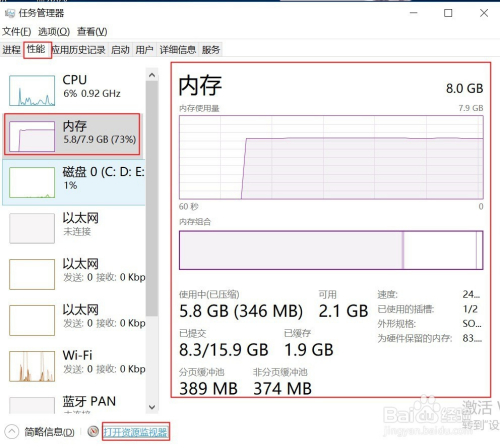The width and height of the screenshot is (500, 448).
Task: Open the 查看(V) menu
Action: click(92, 32)
